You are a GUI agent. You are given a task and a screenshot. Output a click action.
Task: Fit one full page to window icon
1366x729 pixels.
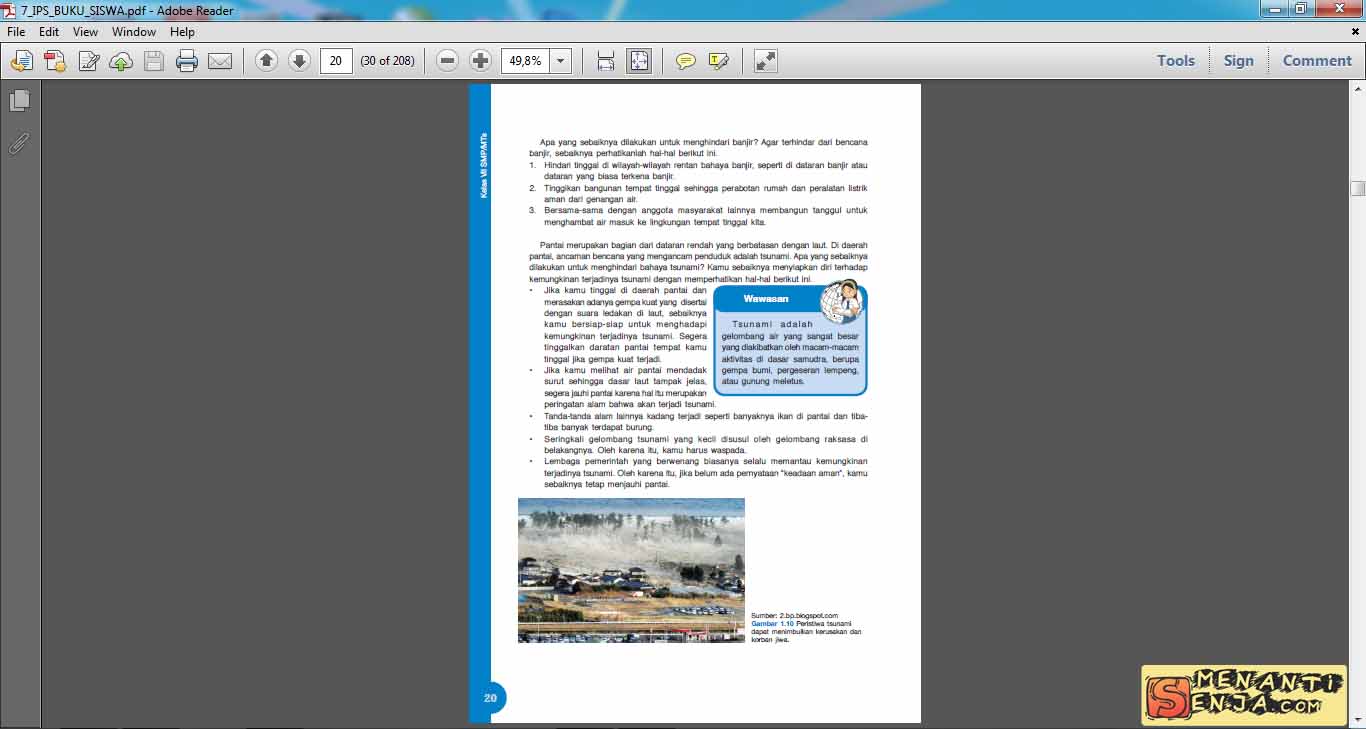pyautogui.click(x=639, y=61)
